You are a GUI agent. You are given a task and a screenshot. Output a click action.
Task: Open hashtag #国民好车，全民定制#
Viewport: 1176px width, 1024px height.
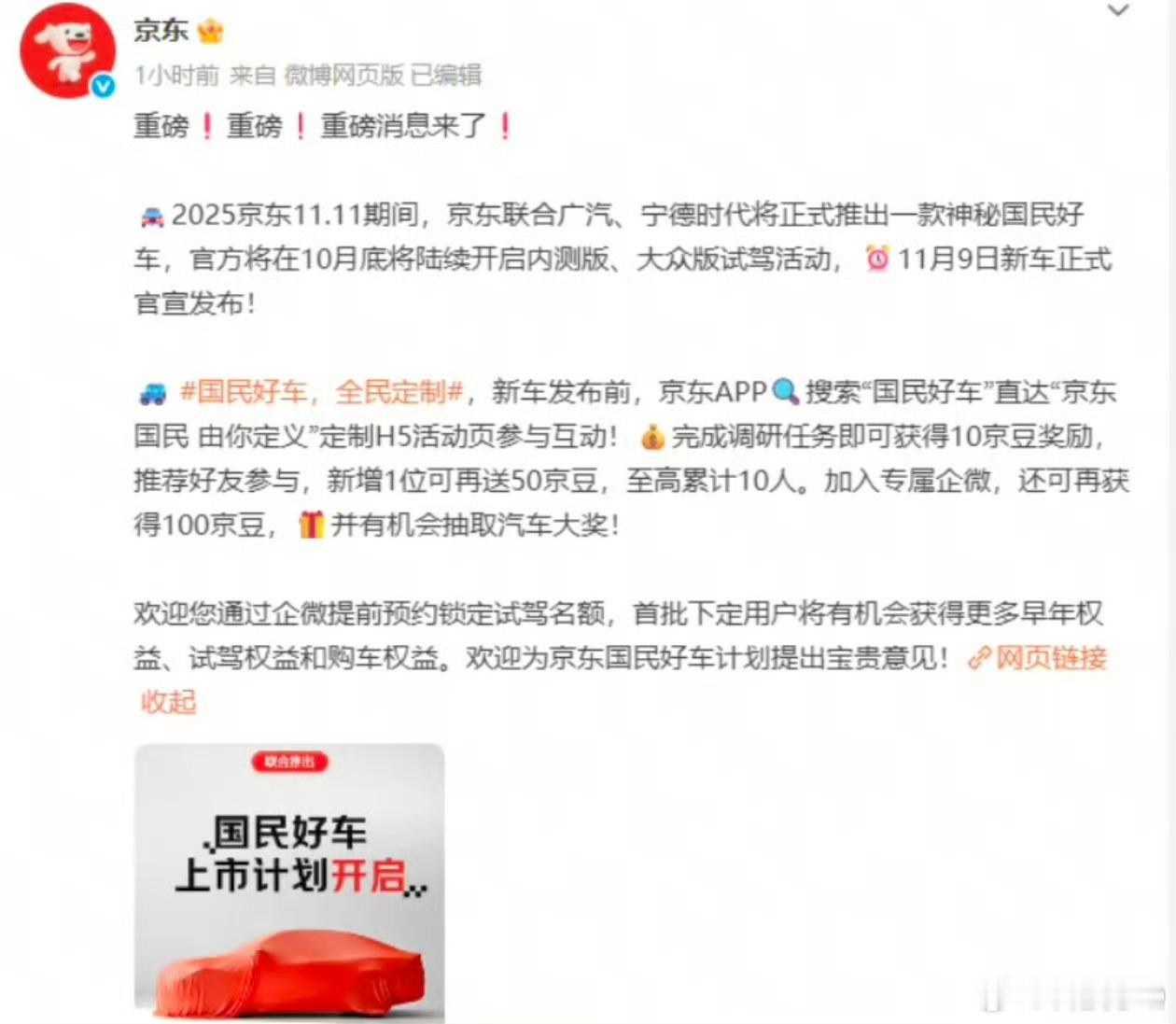coord(322,392)
